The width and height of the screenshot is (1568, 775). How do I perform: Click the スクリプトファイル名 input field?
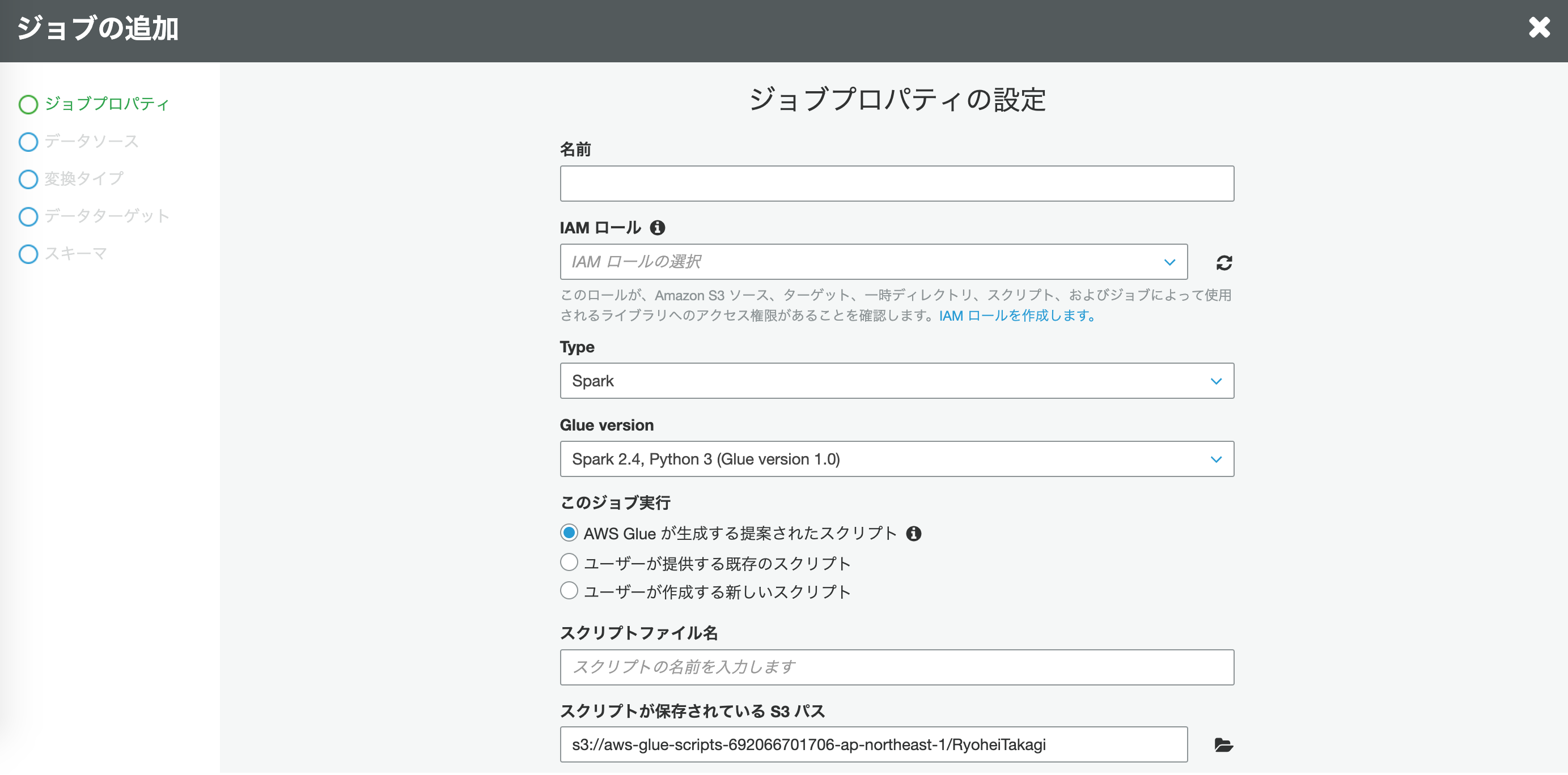pos(896,667)
